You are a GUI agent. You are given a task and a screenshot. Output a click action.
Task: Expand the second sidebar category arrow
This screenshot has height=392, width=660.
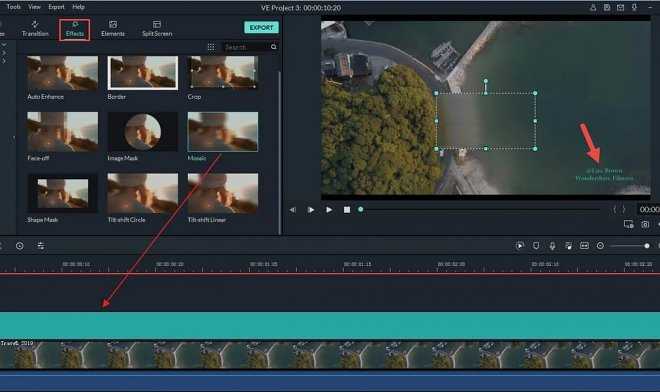4,53
